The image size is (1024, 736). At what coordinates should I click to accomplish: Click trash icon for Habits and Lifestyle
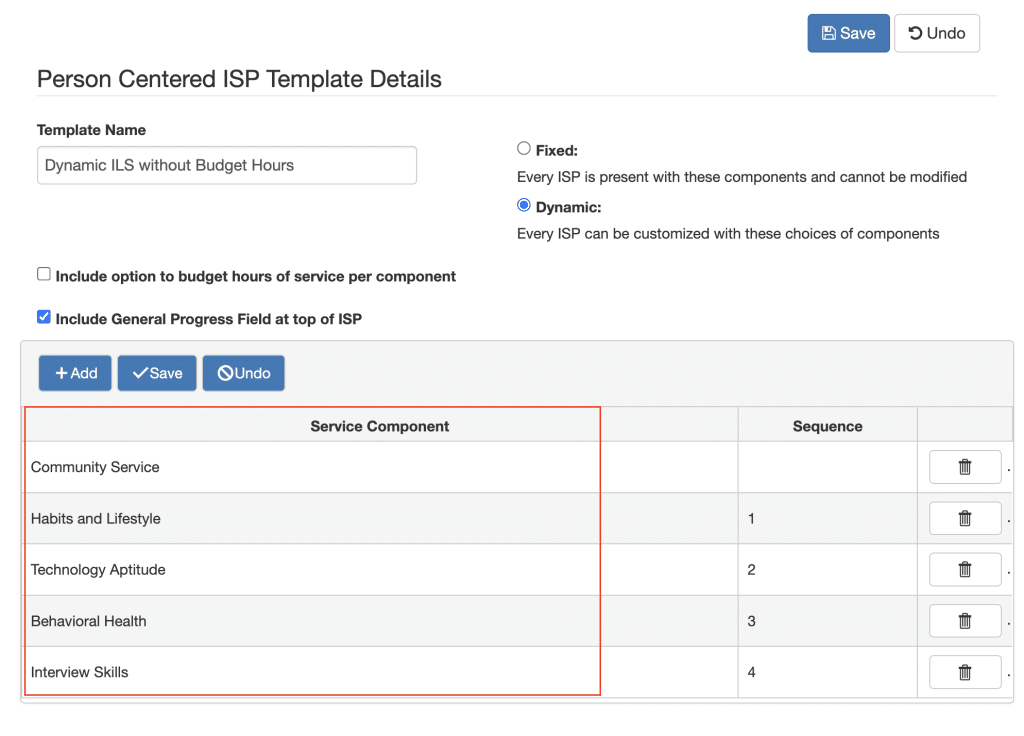pyautogui.click(x=964, y=518)
